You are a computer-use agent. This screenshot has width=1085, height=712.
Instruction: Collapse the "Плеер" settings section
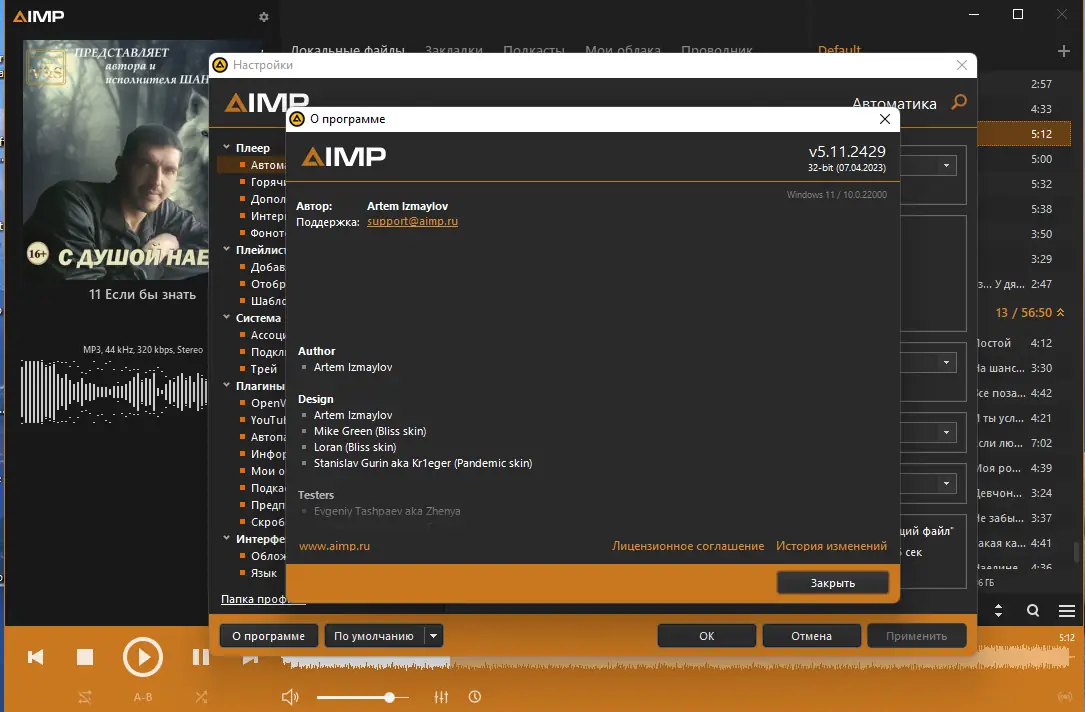coord(226,147)
